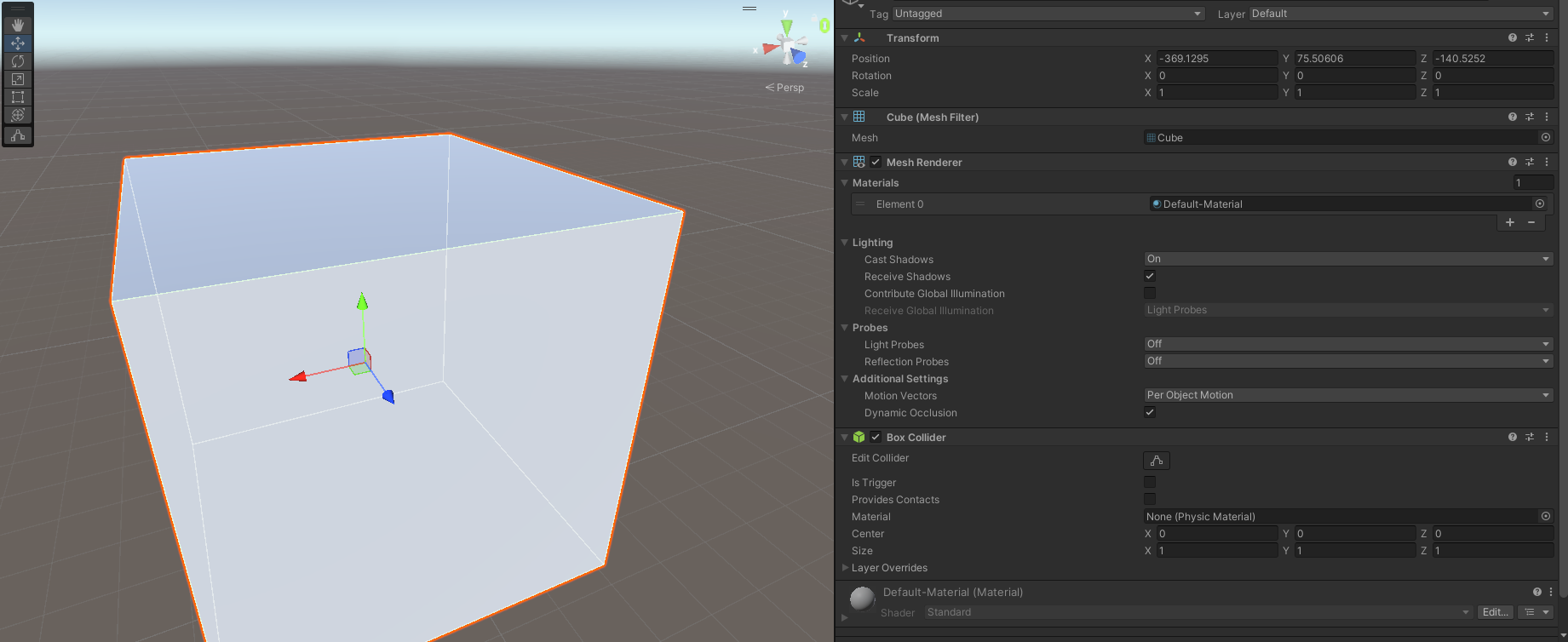Toggle the Mesh Renderer enabled checkbox
The image size is (1568, 642).
pyautogui.click(x=876, y=162)
